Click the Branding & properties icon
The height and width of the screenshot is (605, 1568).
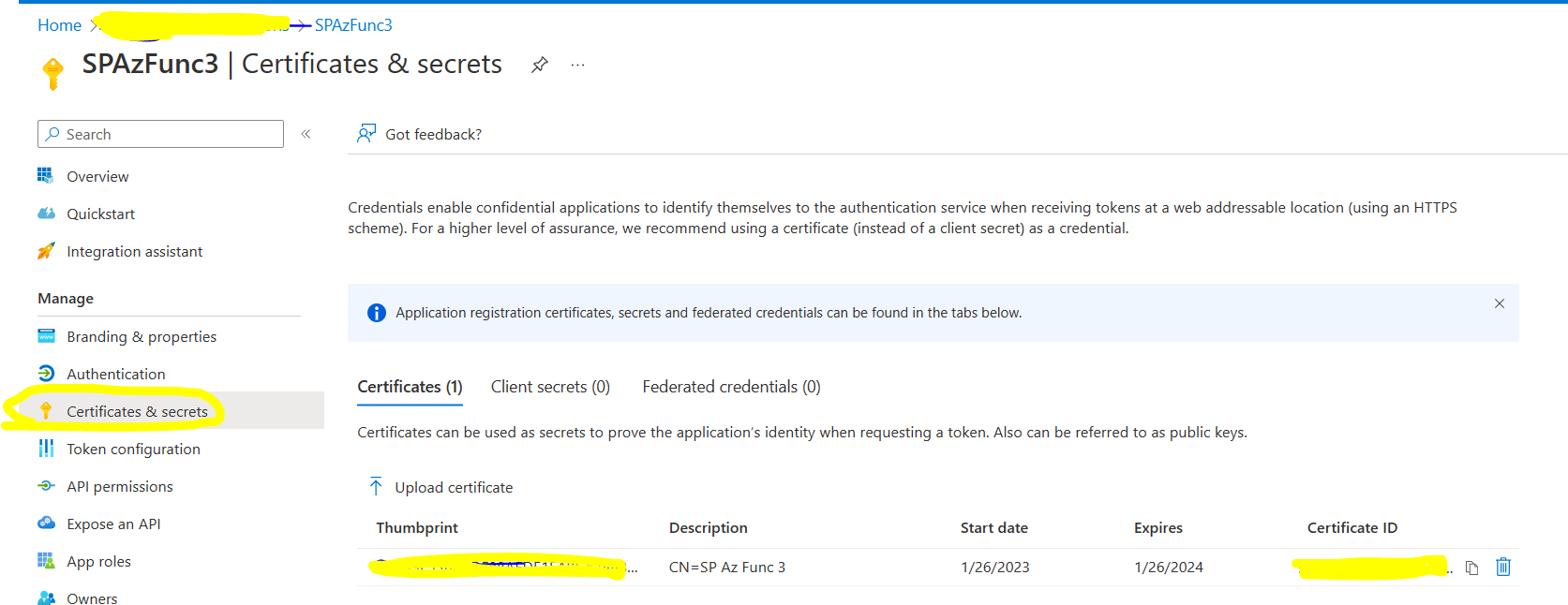point(46,335)
